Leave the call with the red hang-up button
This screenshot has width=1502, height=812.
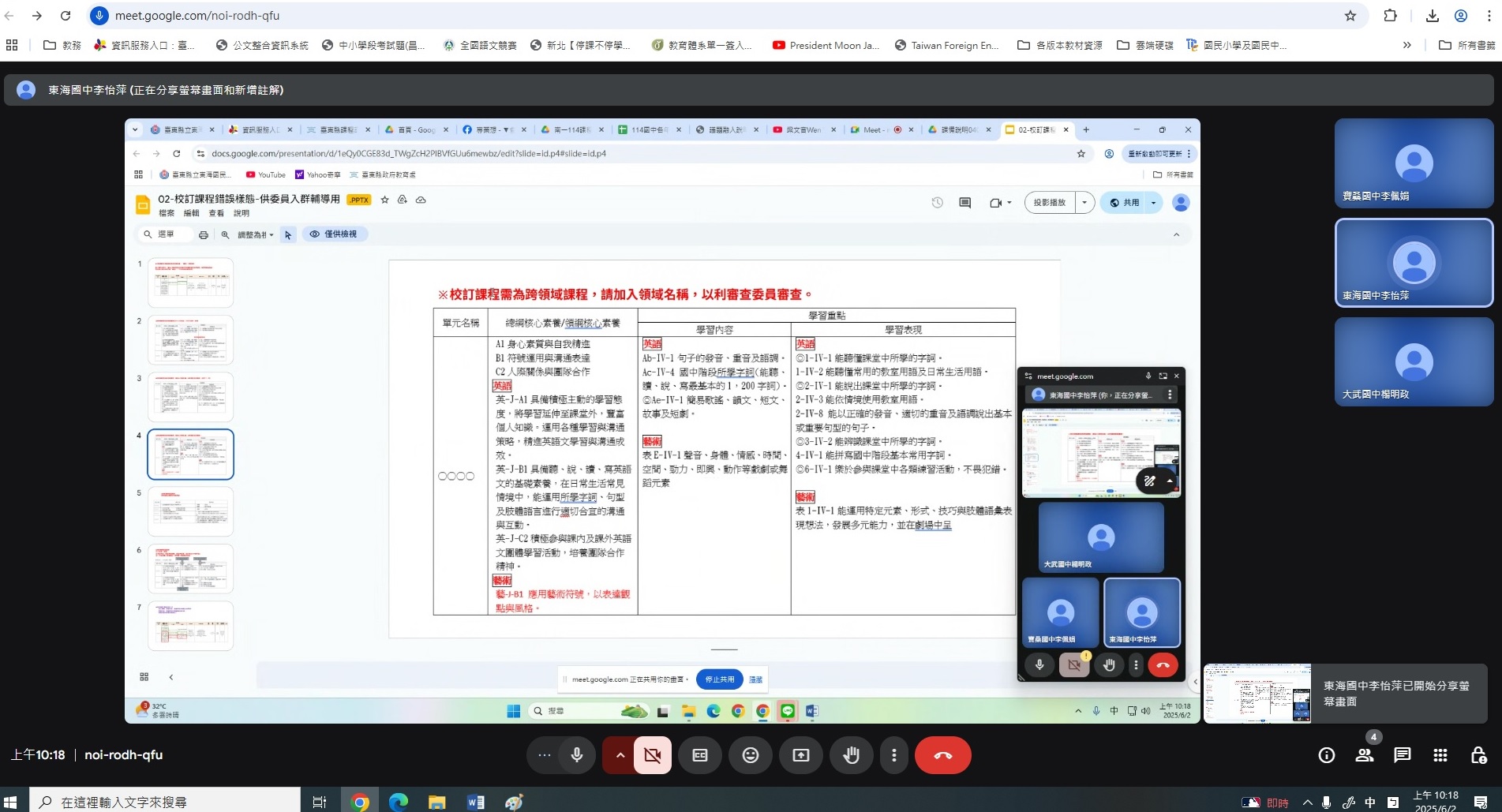point(943,755)
